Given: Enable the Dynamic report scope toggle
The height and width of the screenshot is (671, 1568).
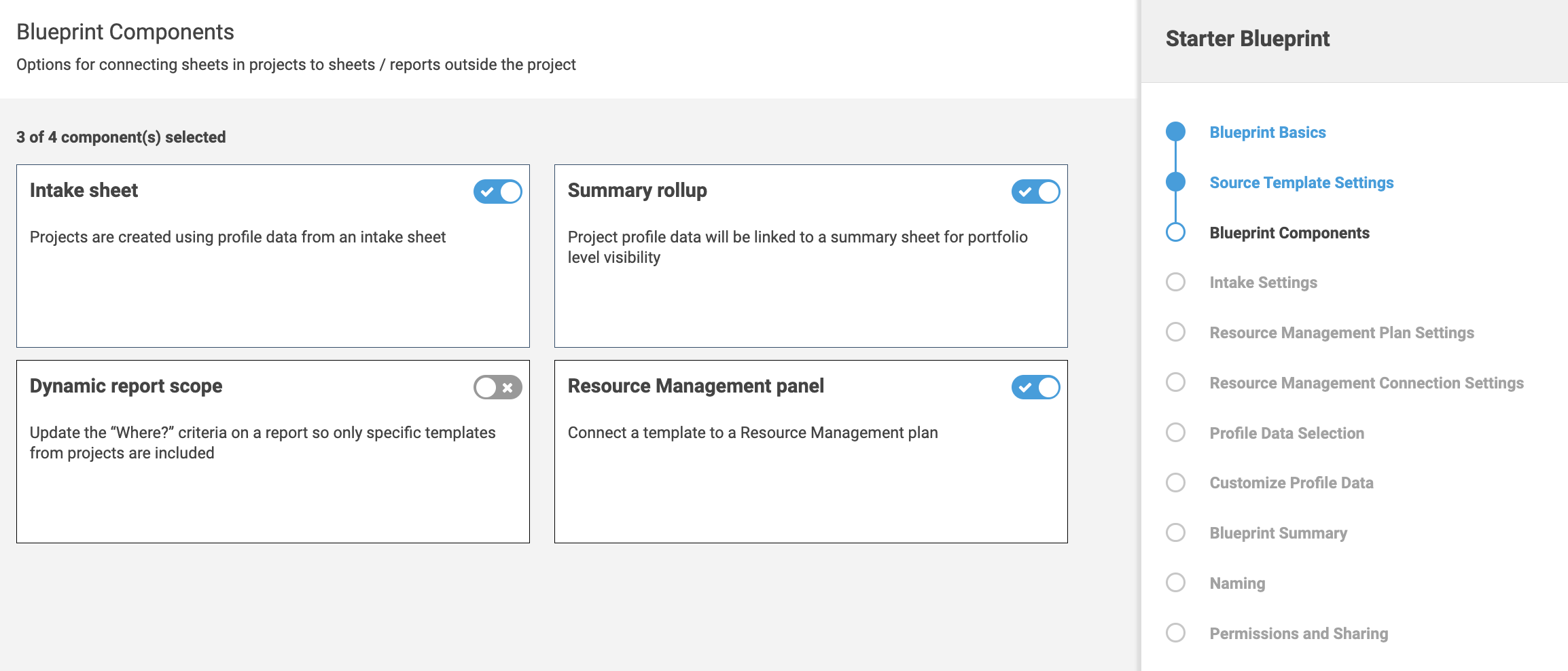Looking at the screenshot, I should [497, 387].
